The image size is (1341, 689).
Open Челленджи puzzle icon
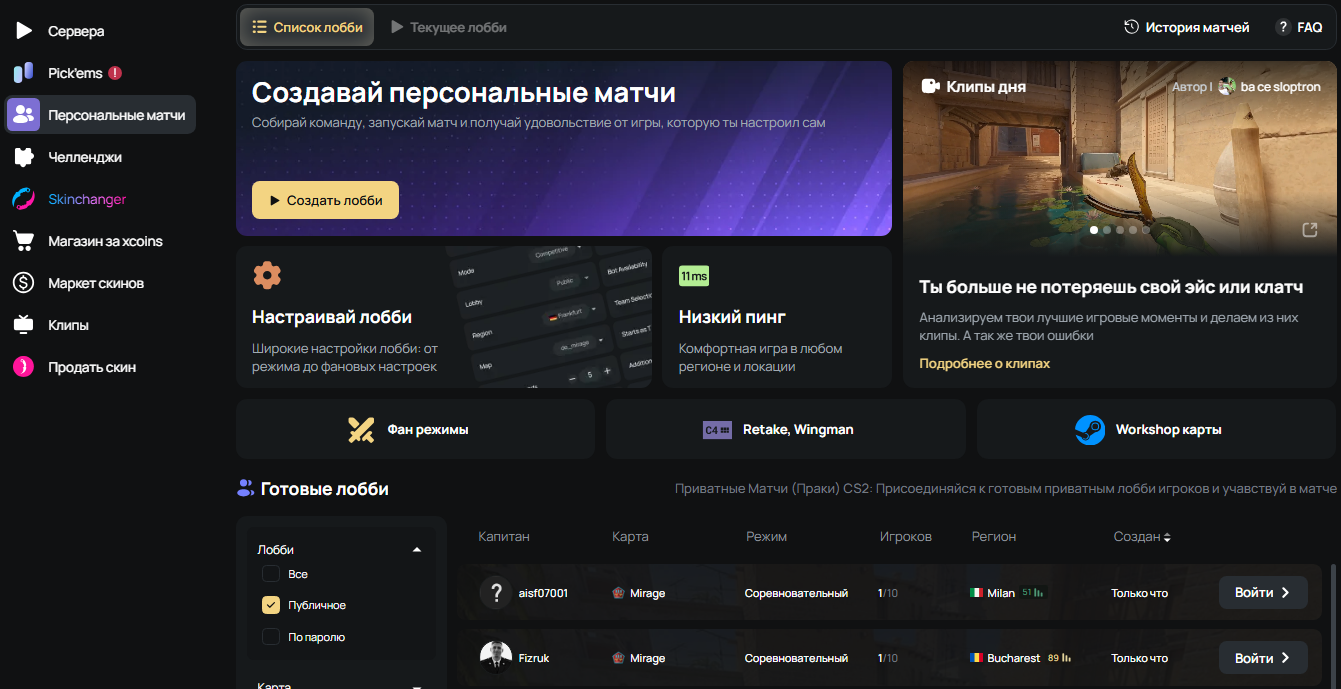coord(23,157)
